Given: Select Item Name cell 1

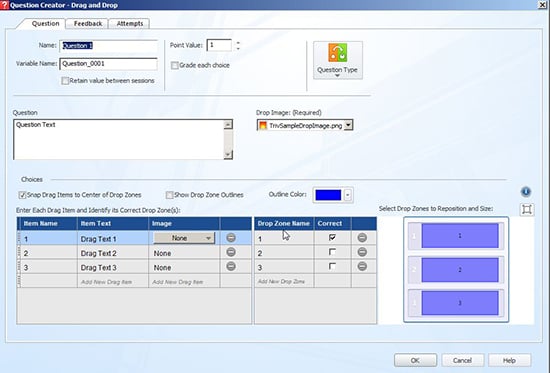Looking at the screenshot, I should click(49, 239).
